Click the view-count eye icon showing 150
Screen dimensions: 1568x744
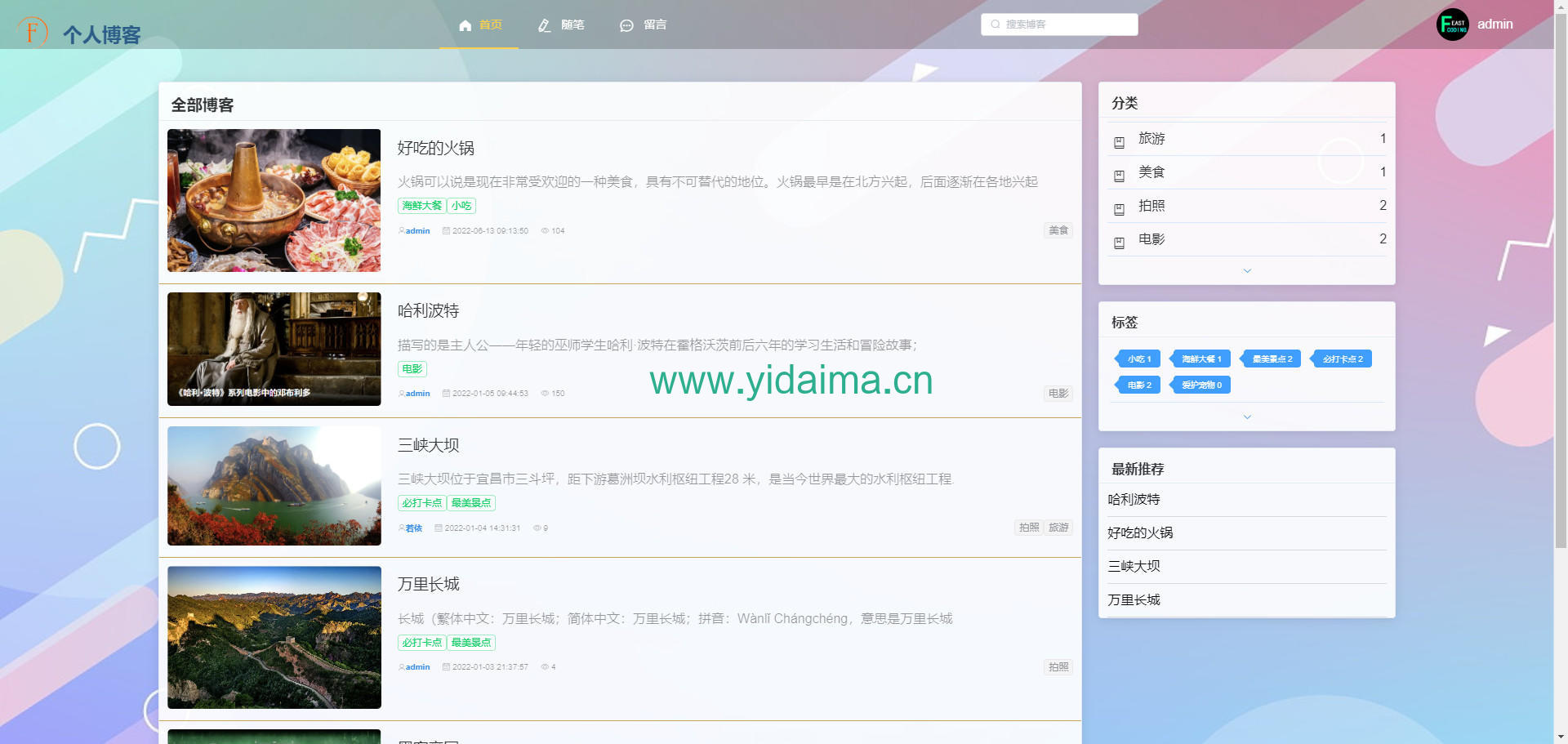click(545, 394)
